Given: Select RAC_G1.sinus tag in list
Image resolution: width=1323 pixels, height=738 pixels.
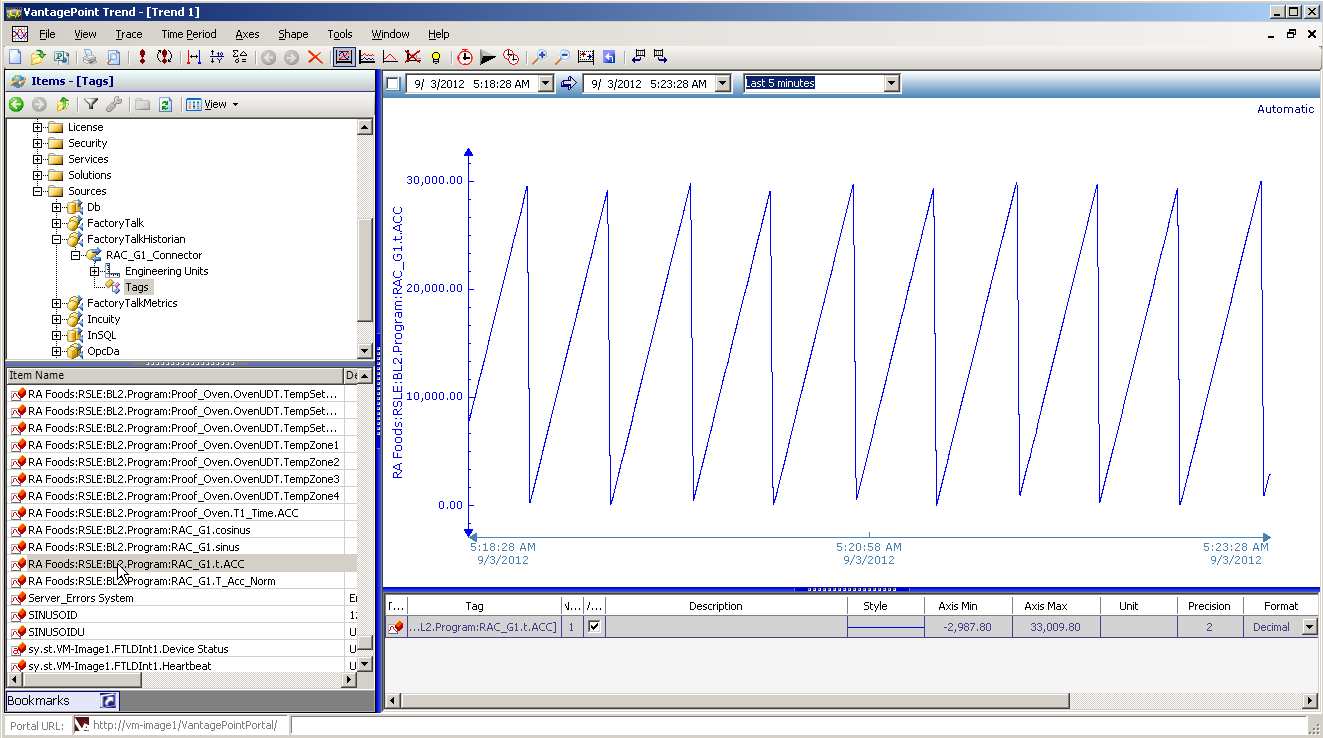Looking at the screenshot, I should (x=133, y=547).
